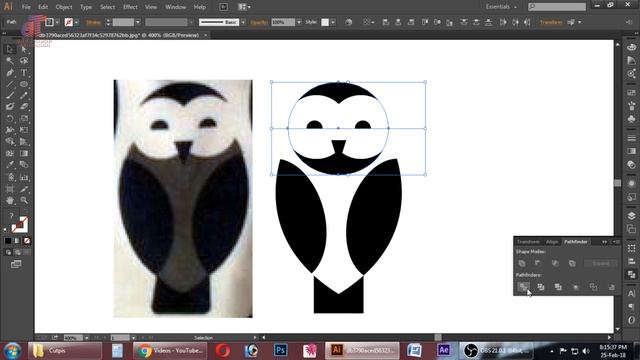Toggle the None fill/stroke button in the toolbox
This screenshot has width=640, height=360.
[x=27, y=241]
